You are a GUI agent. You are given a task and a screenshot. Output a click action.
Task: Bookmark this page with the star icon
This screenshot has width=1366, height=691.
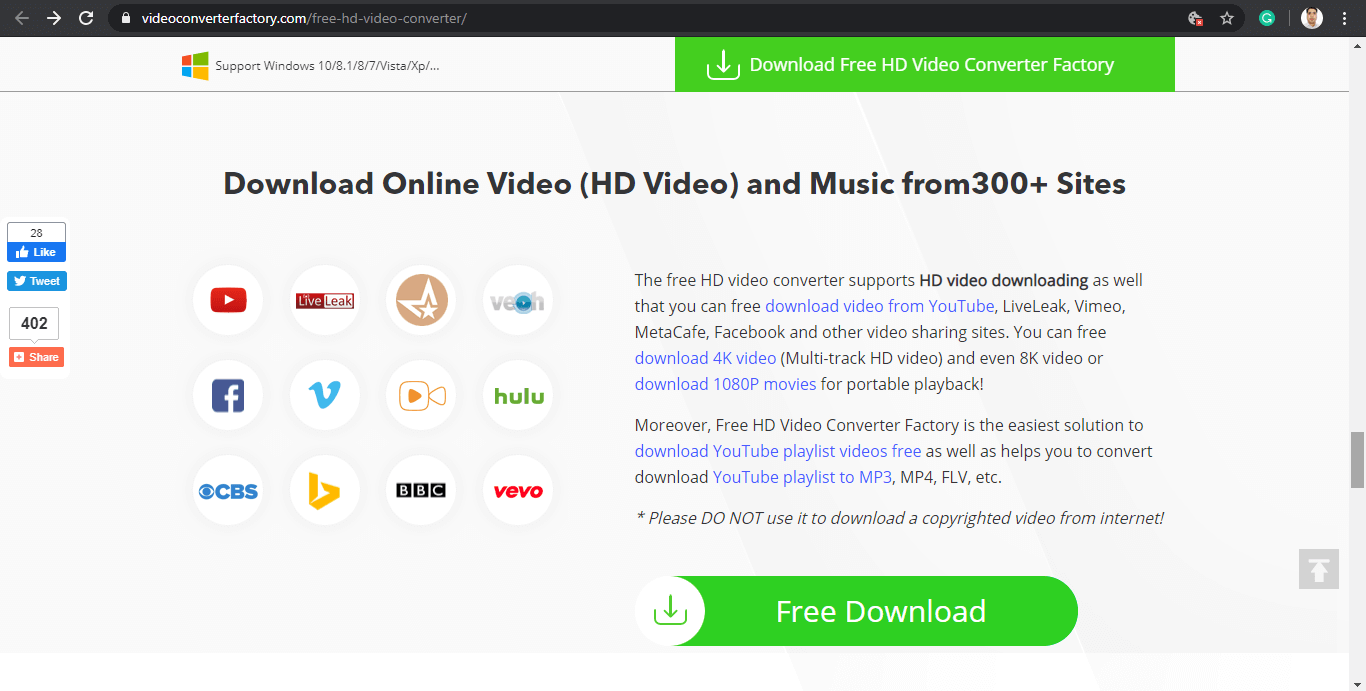point(1227,18)
